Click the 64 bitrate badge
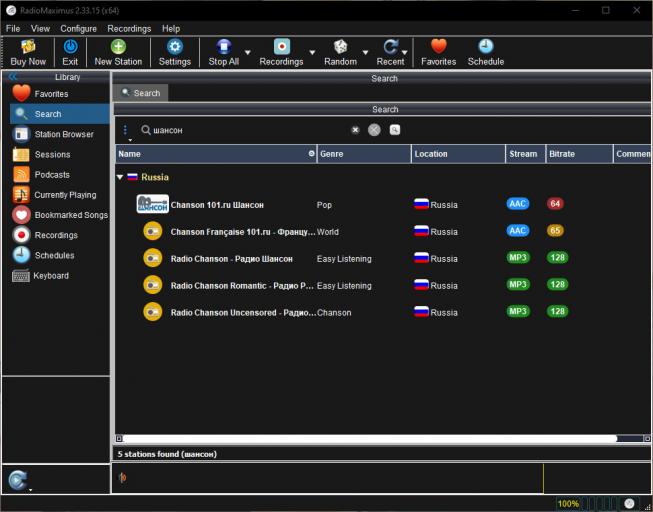The width and height of the screenshot is (653, 512). pos(555,204)
